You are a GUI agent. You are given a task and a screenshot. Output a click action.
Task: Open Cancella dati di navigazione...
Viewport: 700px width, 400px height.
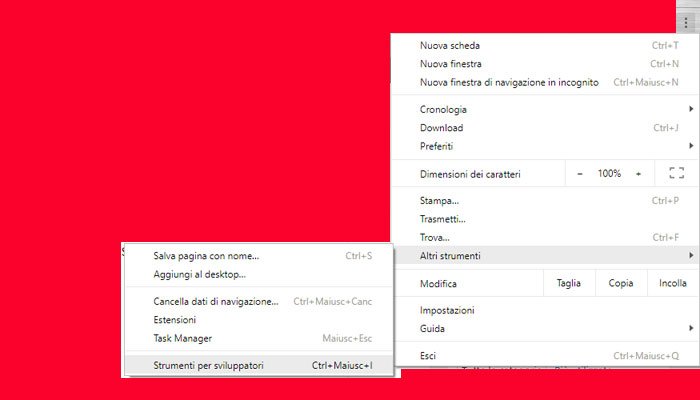tap(216, 301)
